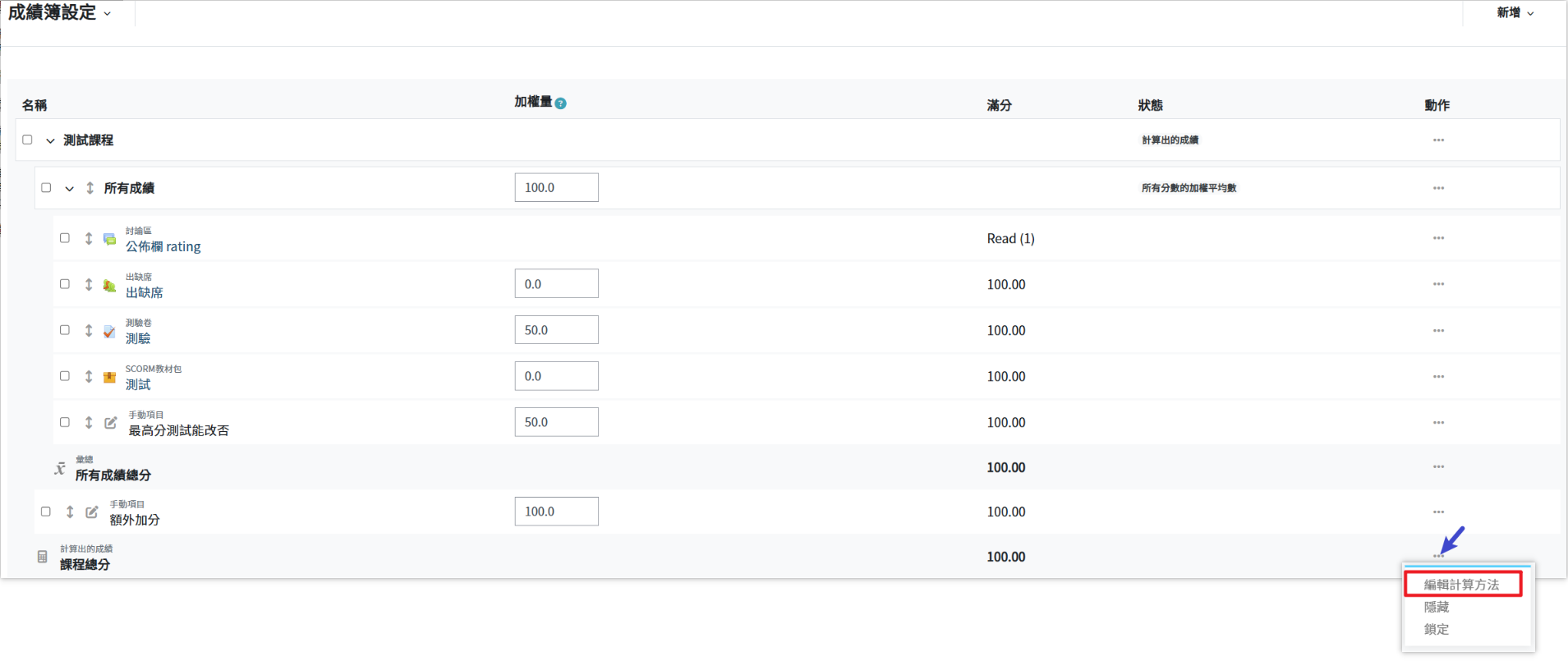Open actions menu for 所有成績總分 row
The height and width of the screenshot is (661, 1568).
1438,467
